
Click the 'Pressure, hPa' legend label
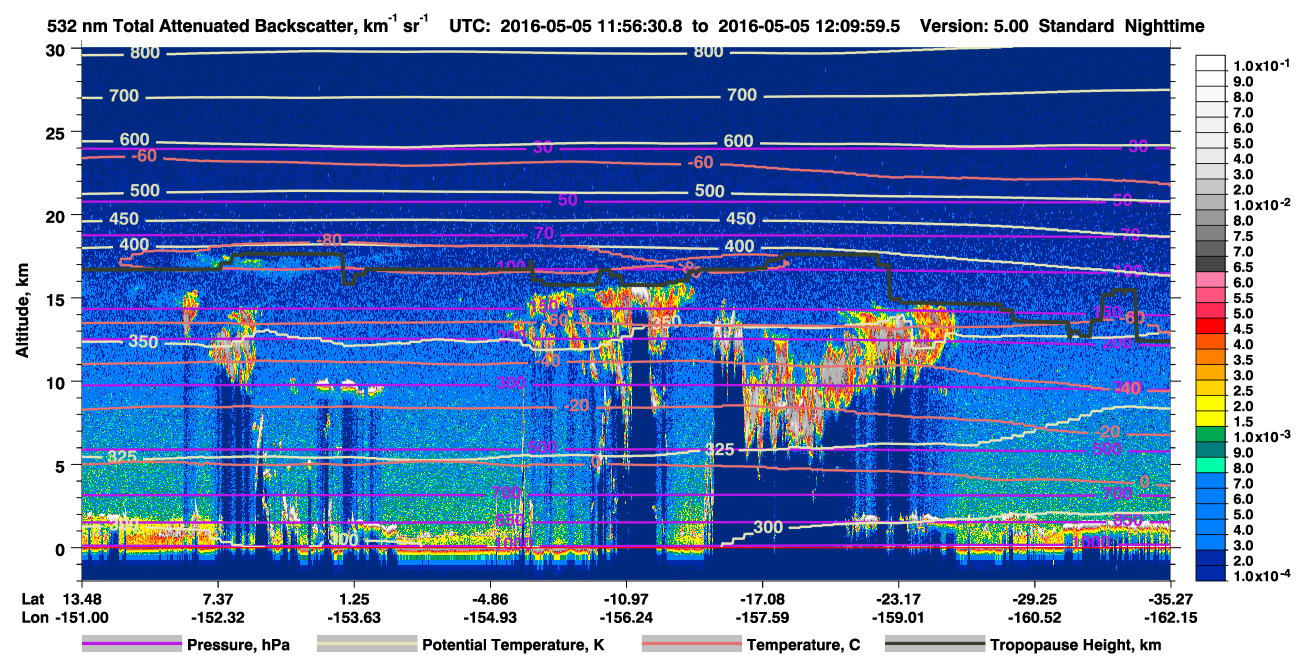coord(238,645)
